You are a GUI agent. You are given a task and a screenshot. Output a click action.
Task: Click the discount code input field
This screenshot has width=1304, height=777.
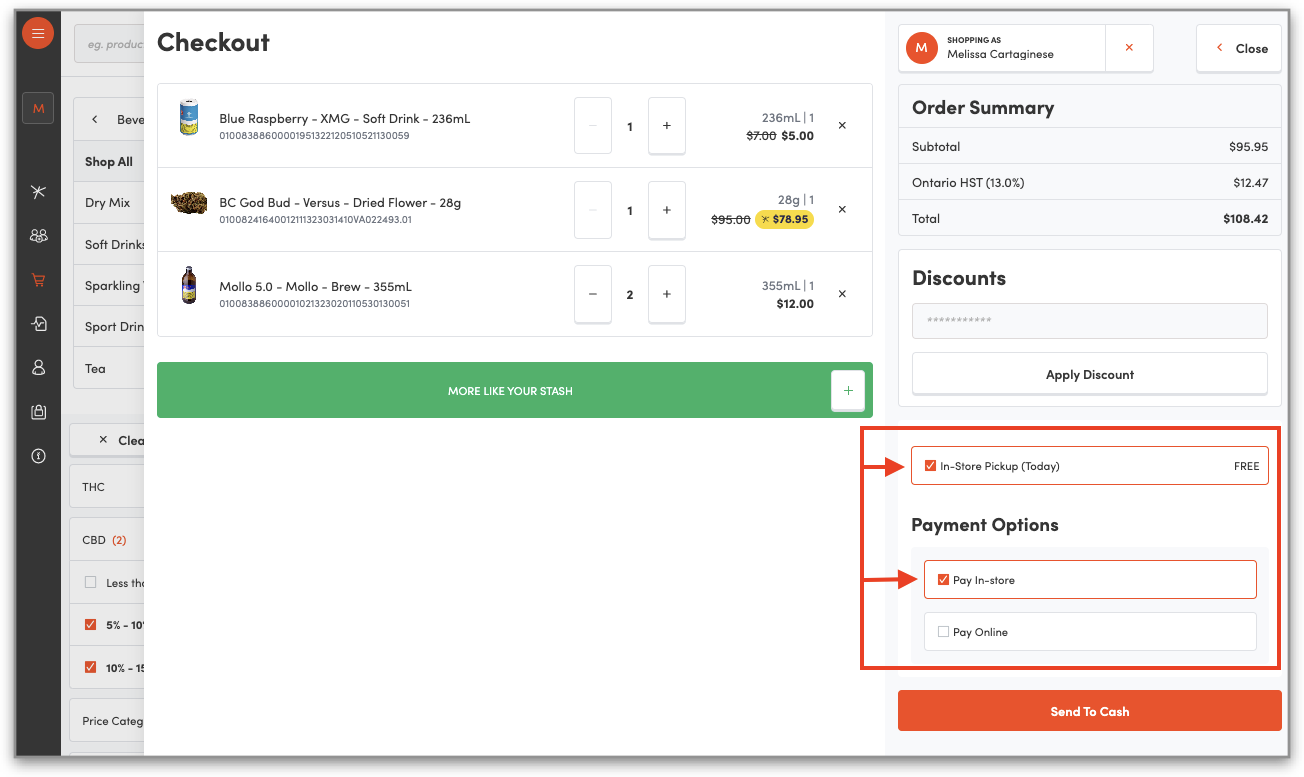(x=1089, y=321)
